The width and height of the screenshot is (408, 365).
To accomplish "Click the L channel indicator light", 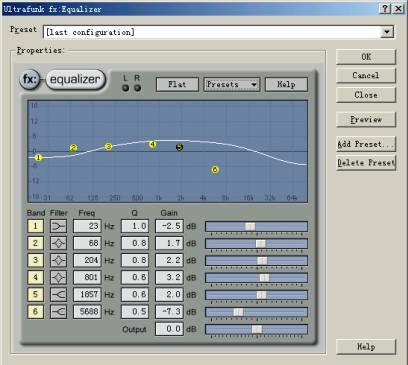I will tap(126, 88).
